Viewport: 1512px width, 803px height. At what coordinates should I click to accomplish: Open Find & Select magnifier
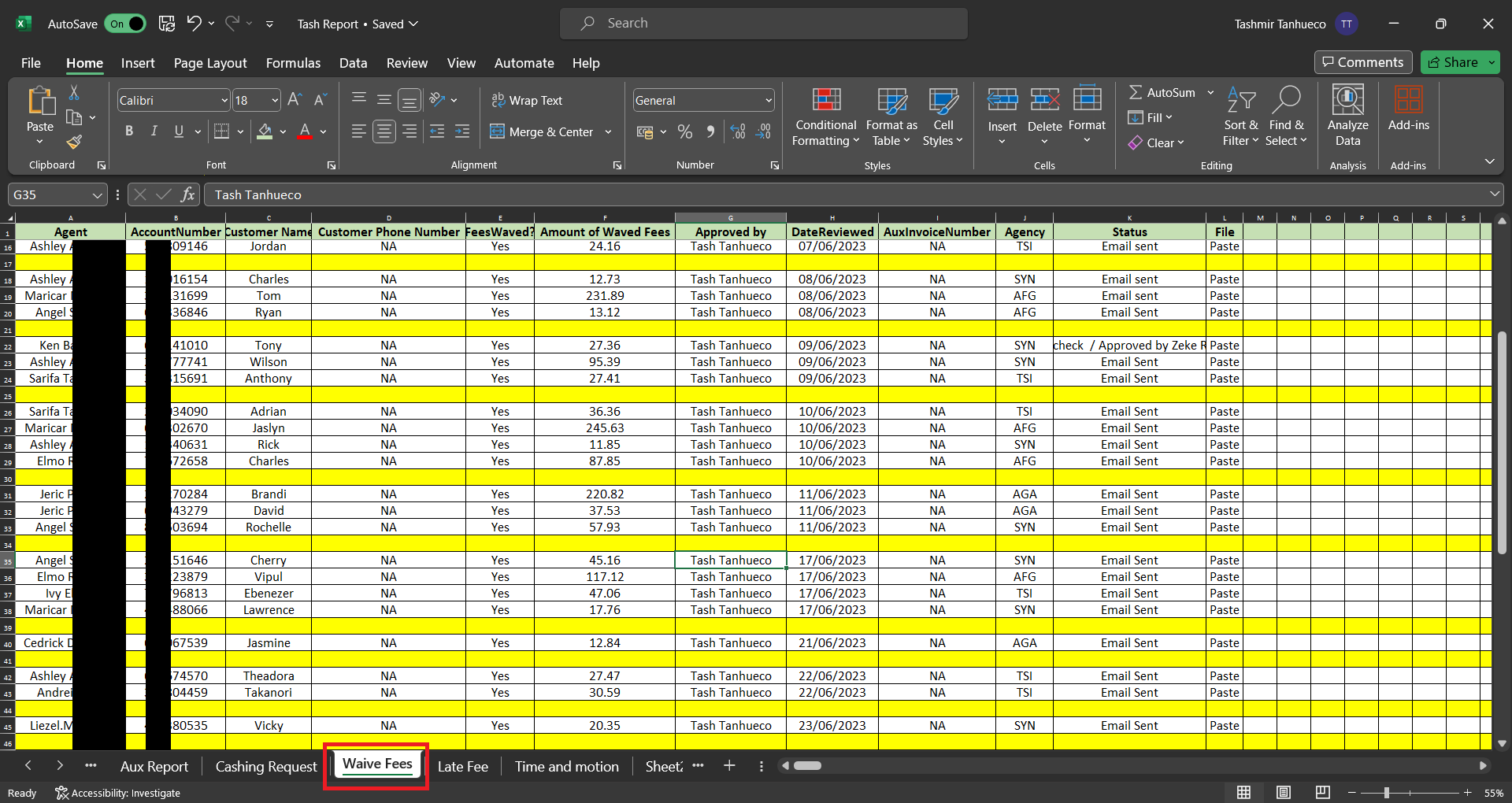[1286, 117]
